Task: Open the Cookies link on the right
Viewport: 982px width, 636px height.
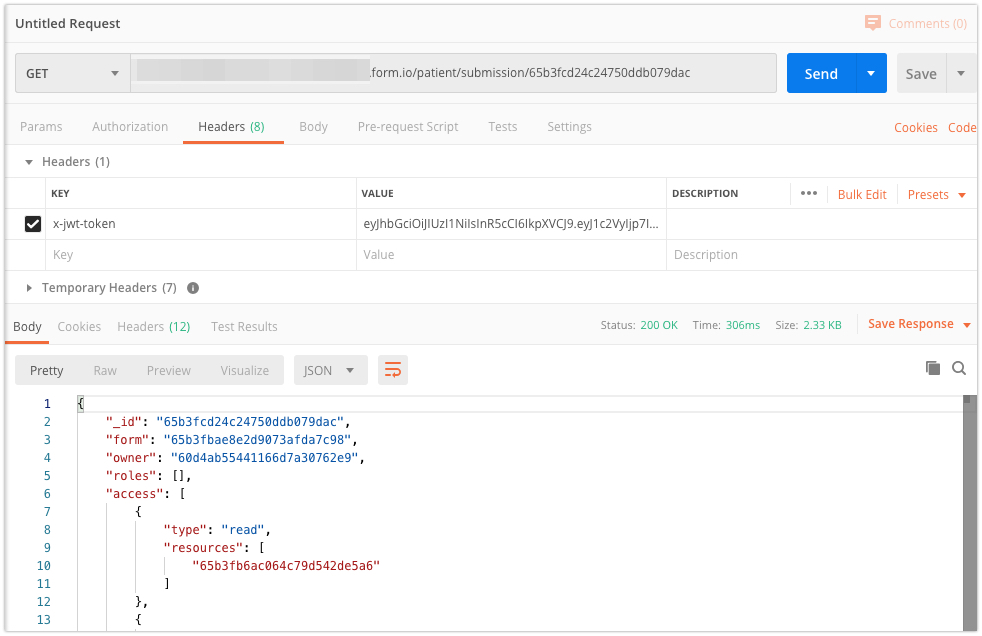Action: [915, 127]
